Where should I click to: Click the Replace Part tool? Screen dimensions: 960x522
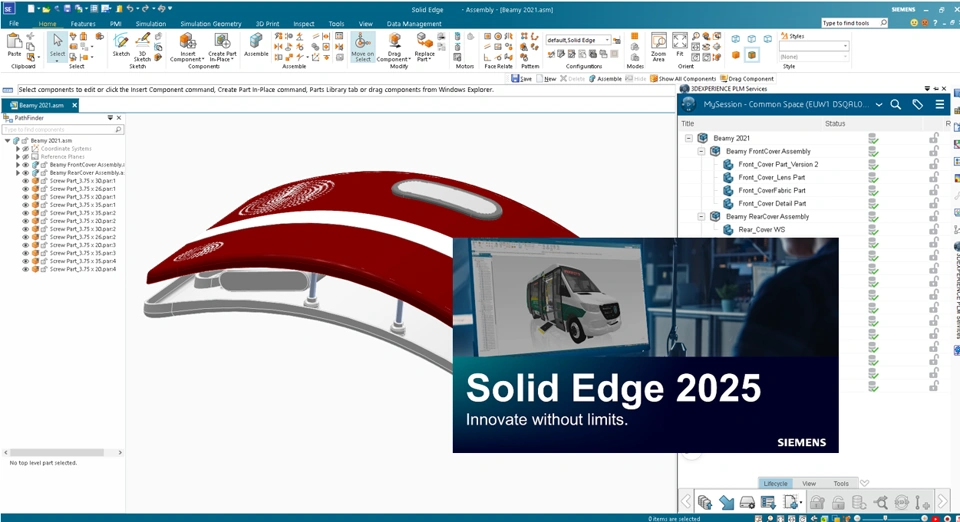424,47
